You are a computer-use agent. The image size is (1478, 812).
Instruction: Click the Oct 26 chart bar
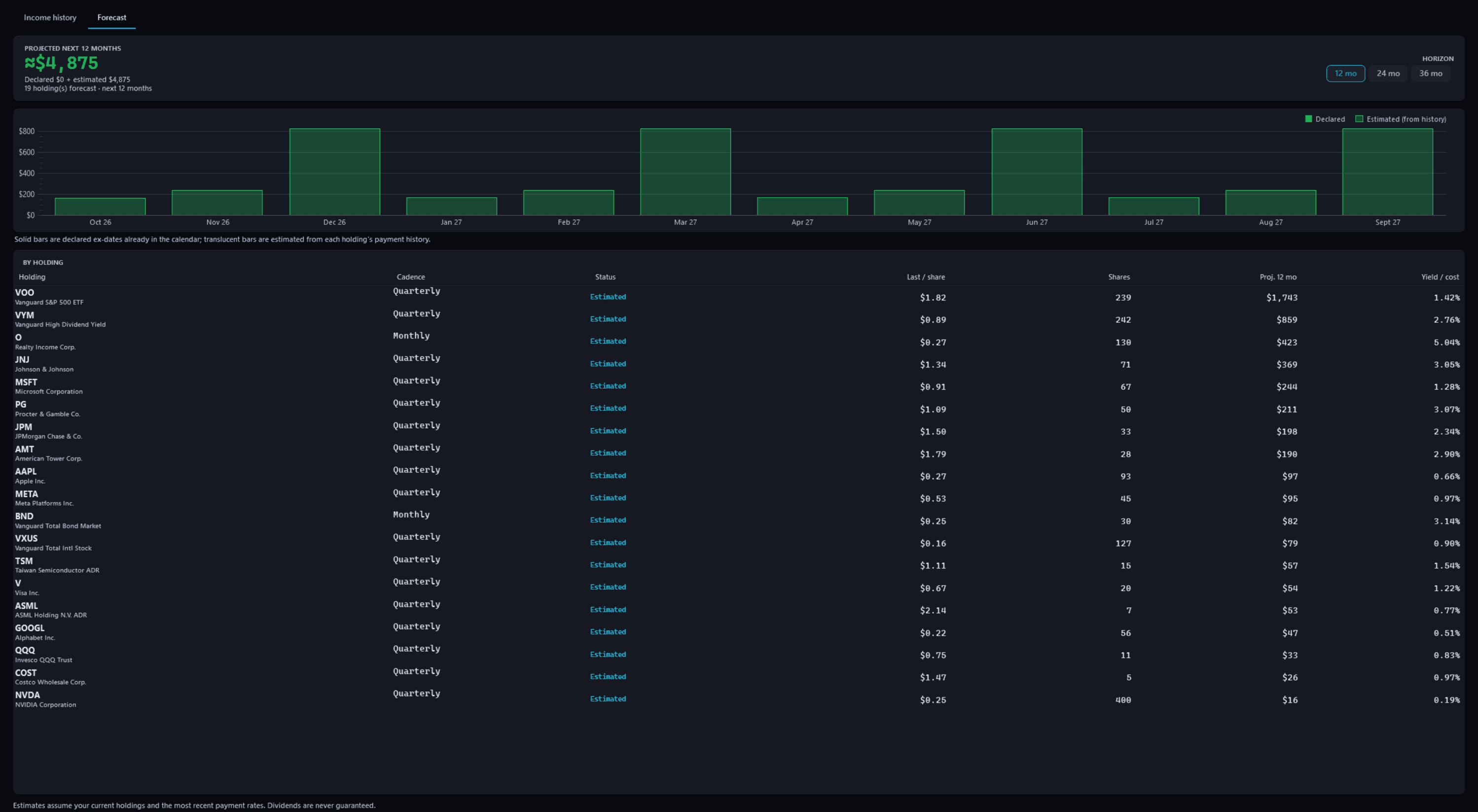click(101, 207)
